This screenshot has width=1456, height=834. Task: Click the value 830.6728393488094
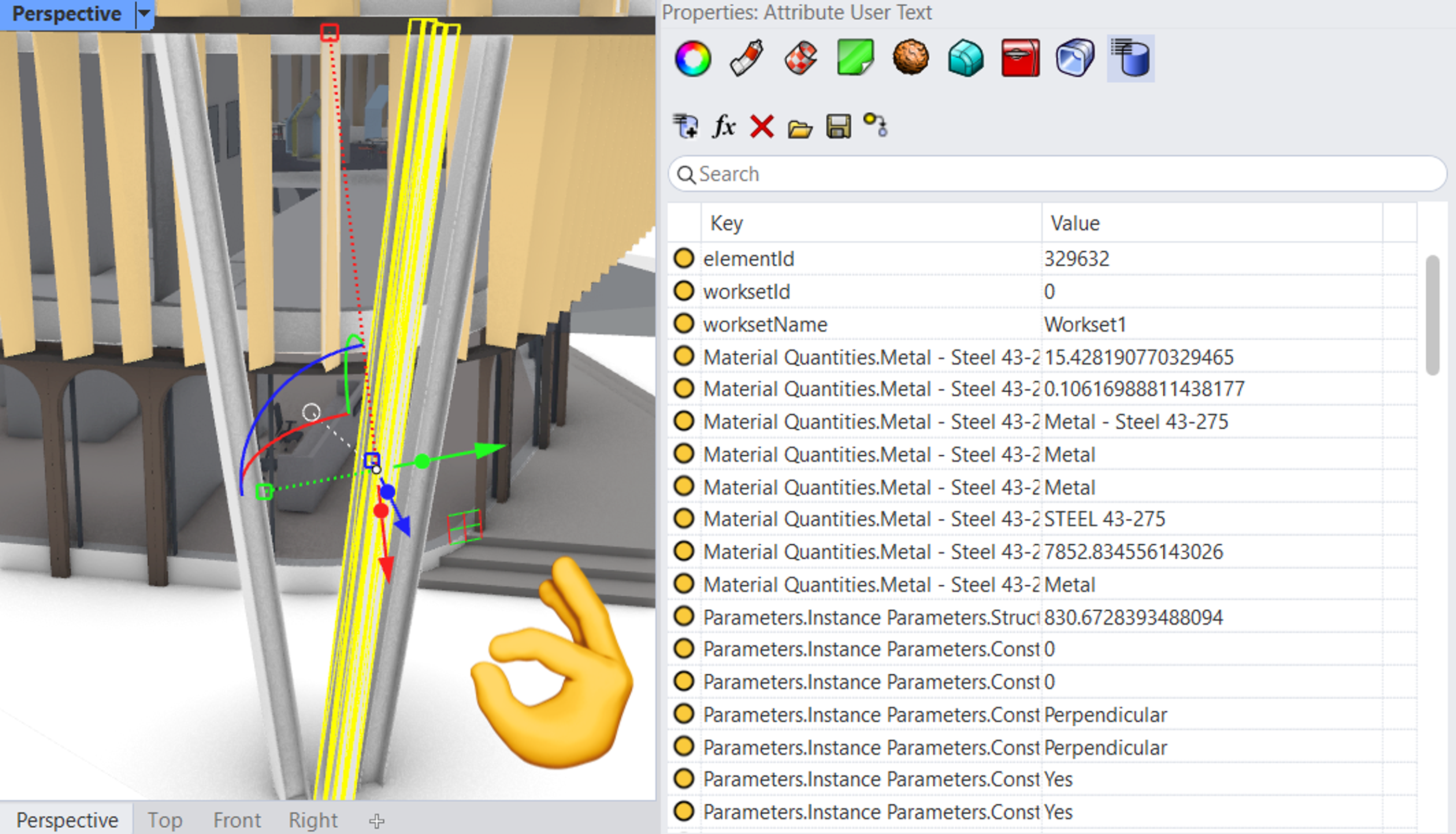click(1133, 617)
